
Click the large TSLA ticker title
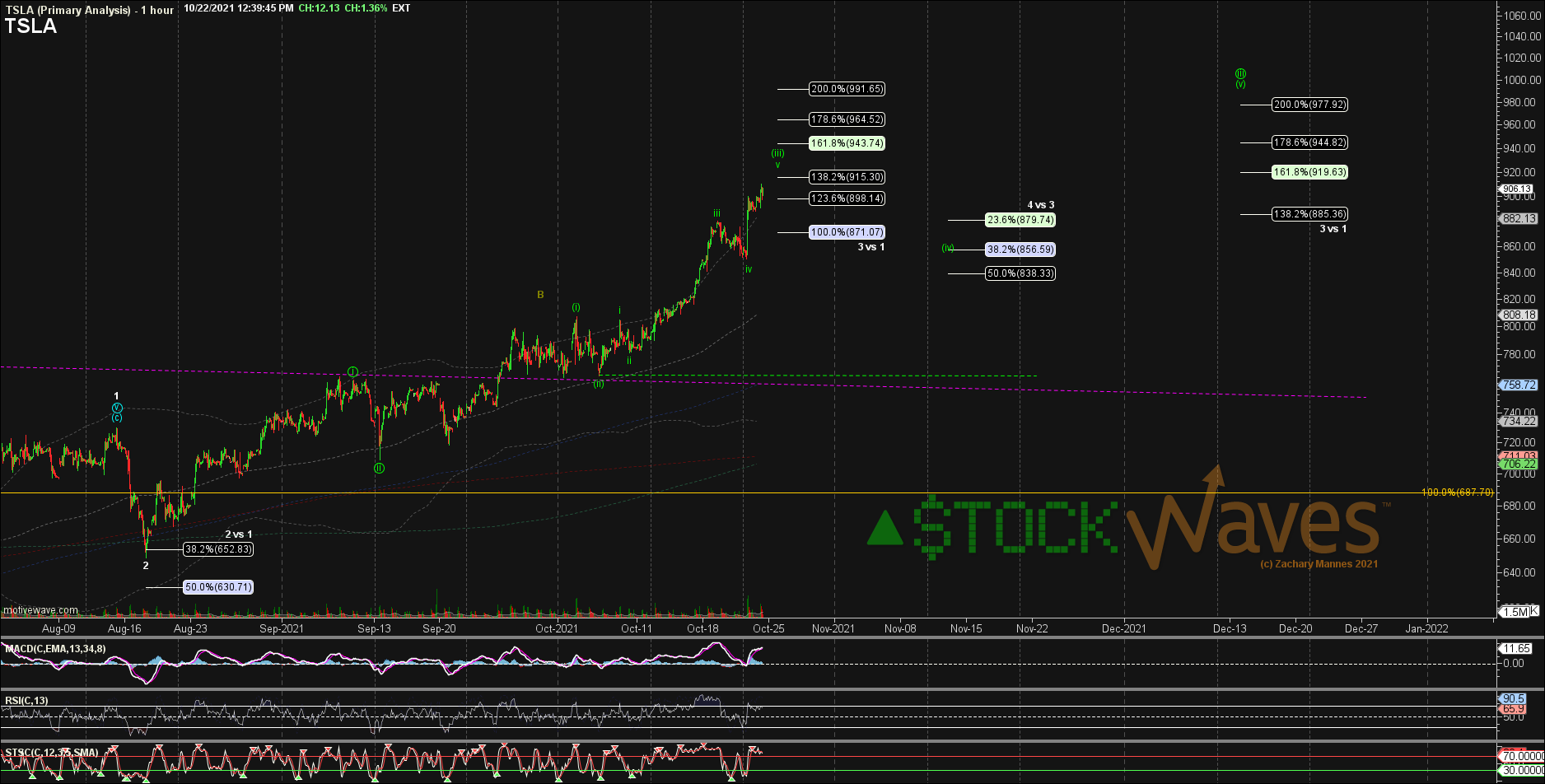tap(30, 26)
